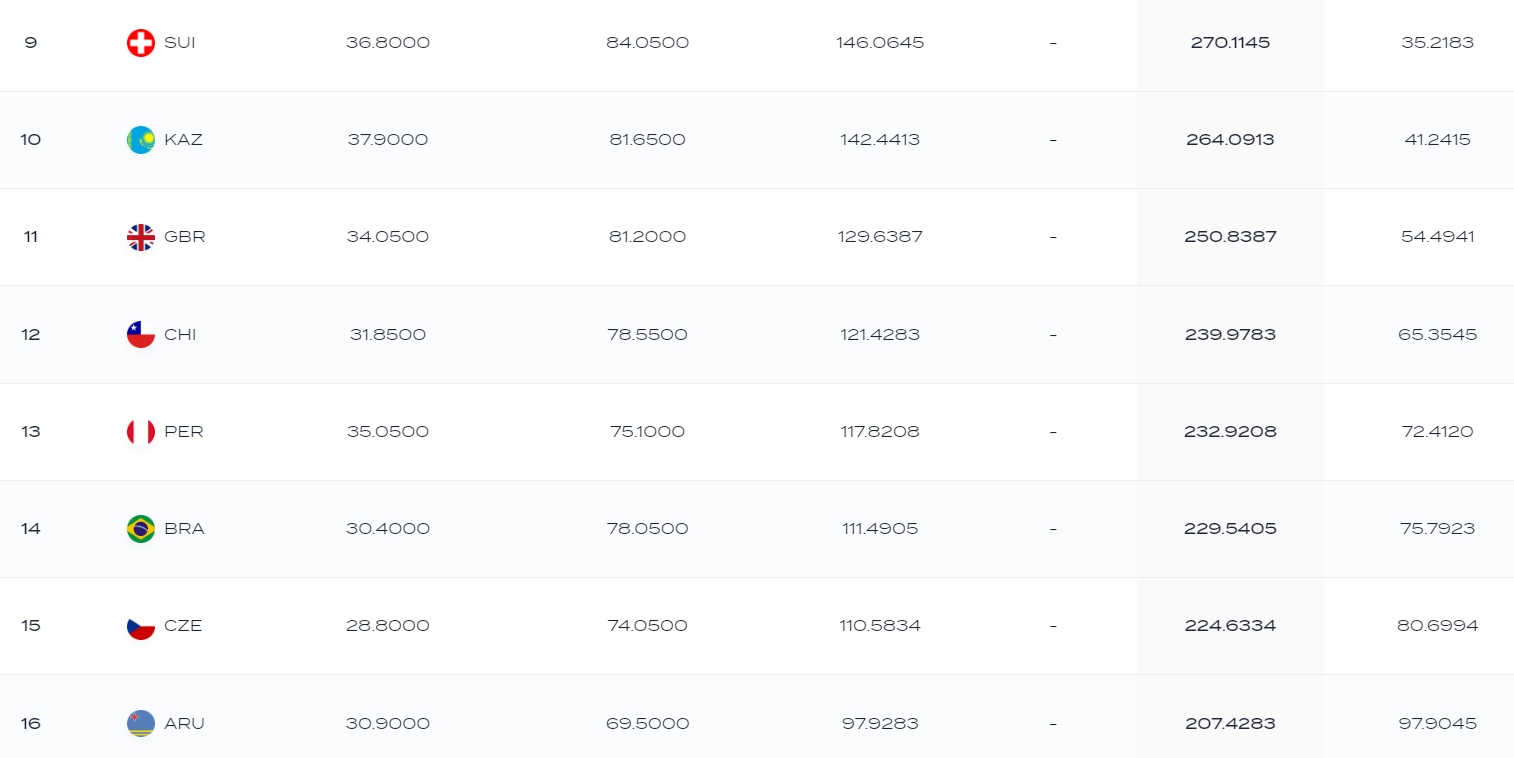Click the Switzerland flag icon
This screenshot has width=1514, height=758.
(x=141, y=43)
